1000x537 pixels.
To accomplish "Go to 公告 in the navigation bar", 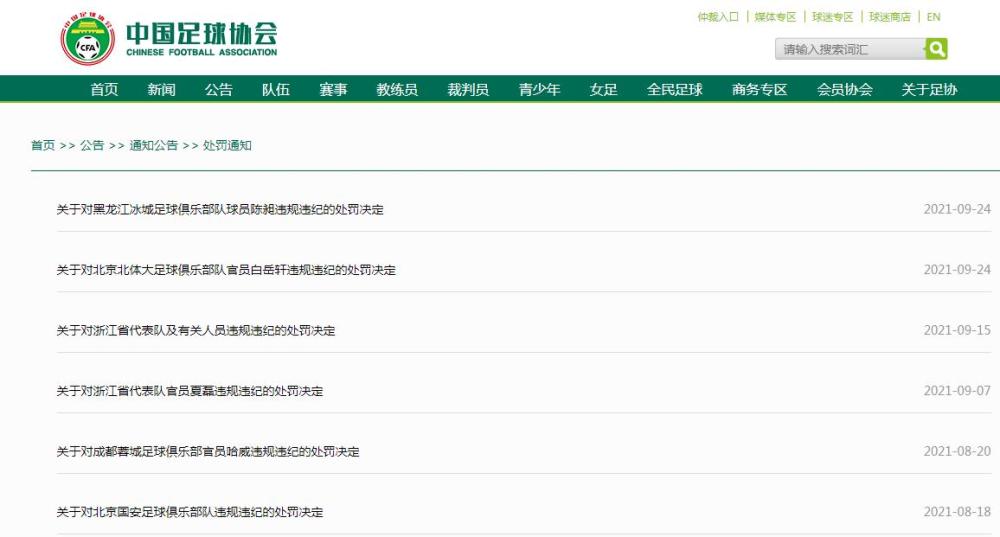I will [x=219, y=90].
